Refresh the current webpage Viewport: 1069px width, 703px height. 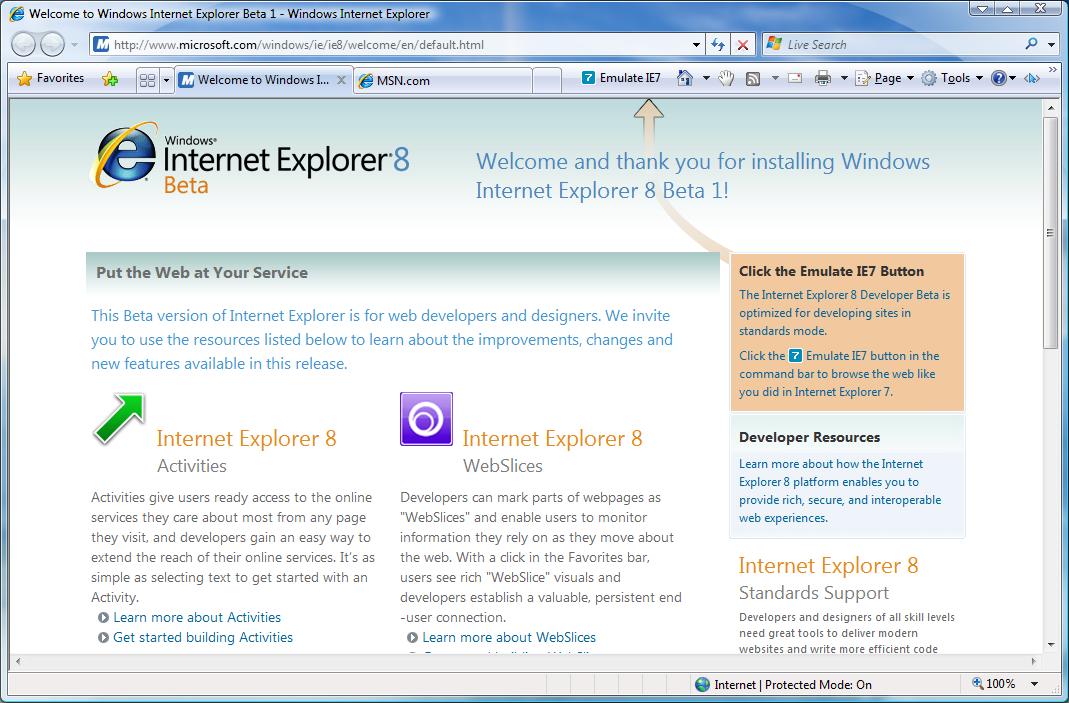point(720,44)
